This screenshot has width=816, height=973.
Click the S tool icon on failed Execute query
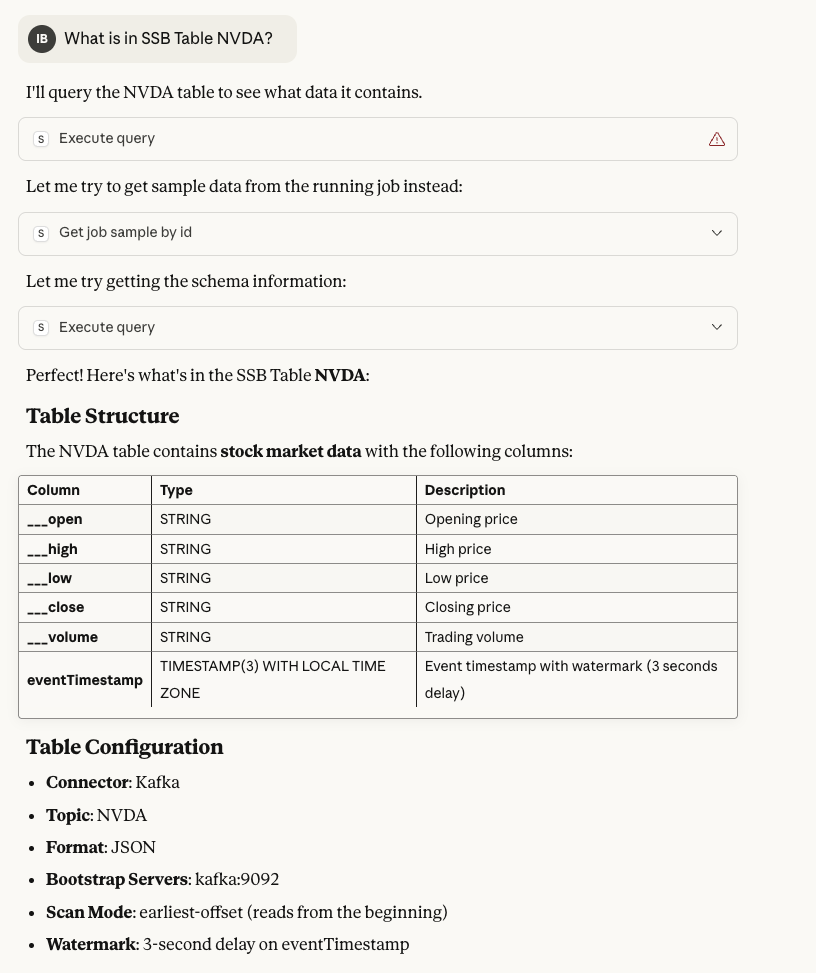pyautogui.click(x=41, y=138)
